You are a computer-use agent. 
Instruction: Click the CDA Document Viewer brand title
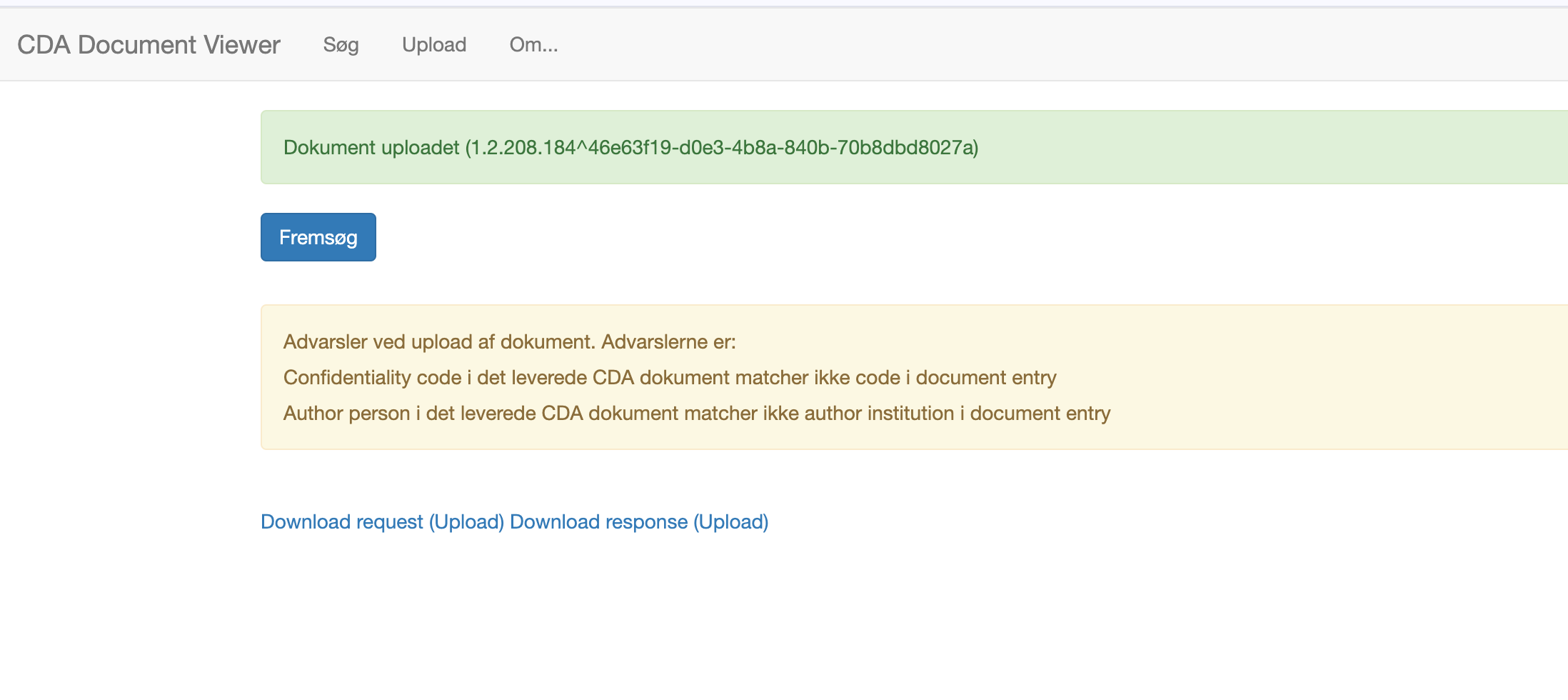click(x=149, y=45)
